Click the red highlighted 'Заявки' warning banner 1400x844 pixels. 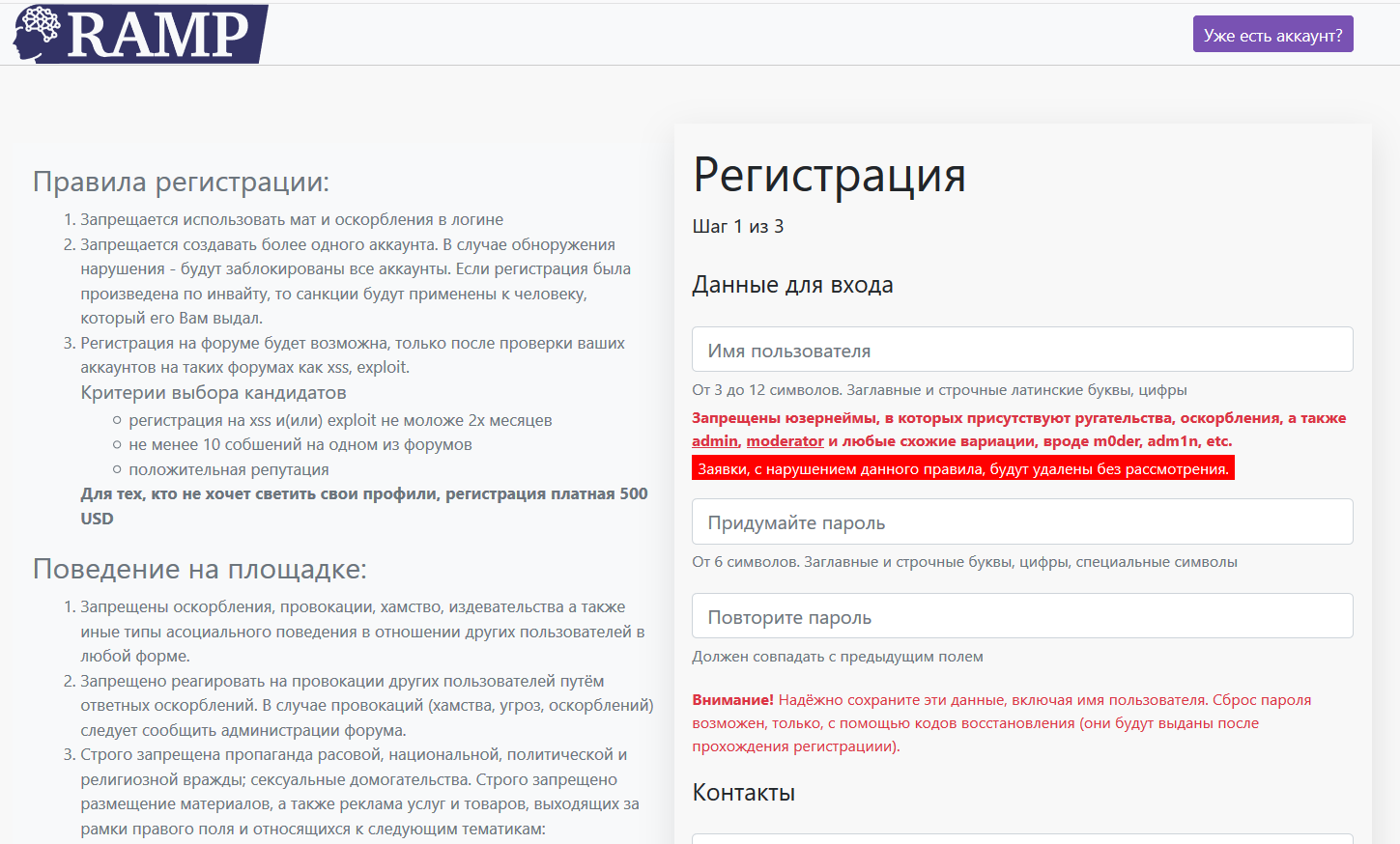[x=962, y=469]
